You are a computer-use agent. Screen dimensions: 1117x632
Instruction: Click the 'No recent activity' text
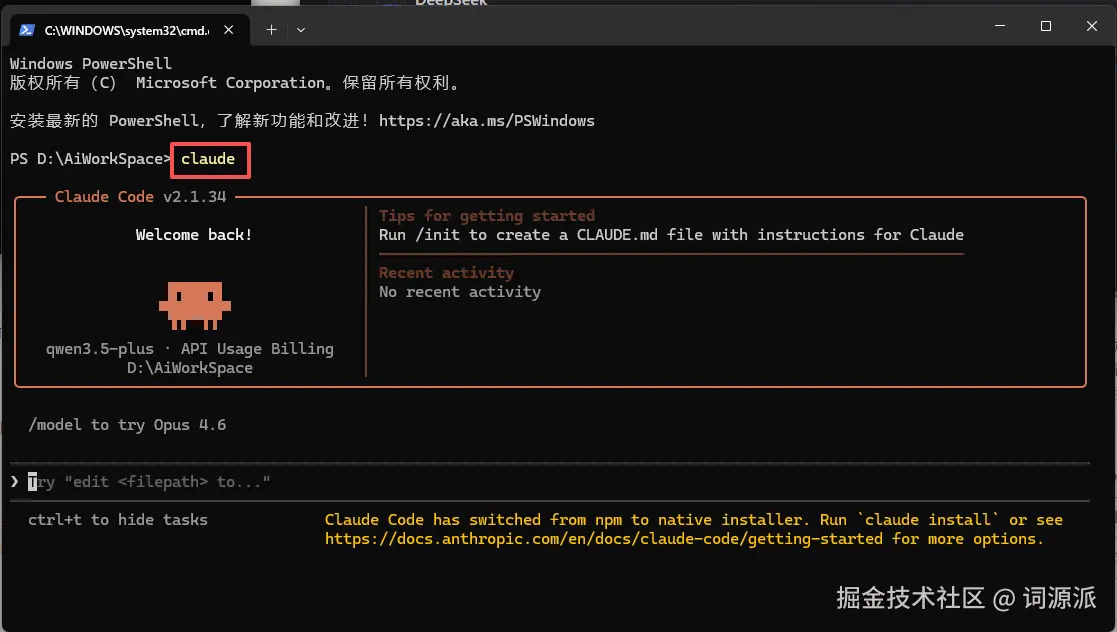(x=459, y=292)
